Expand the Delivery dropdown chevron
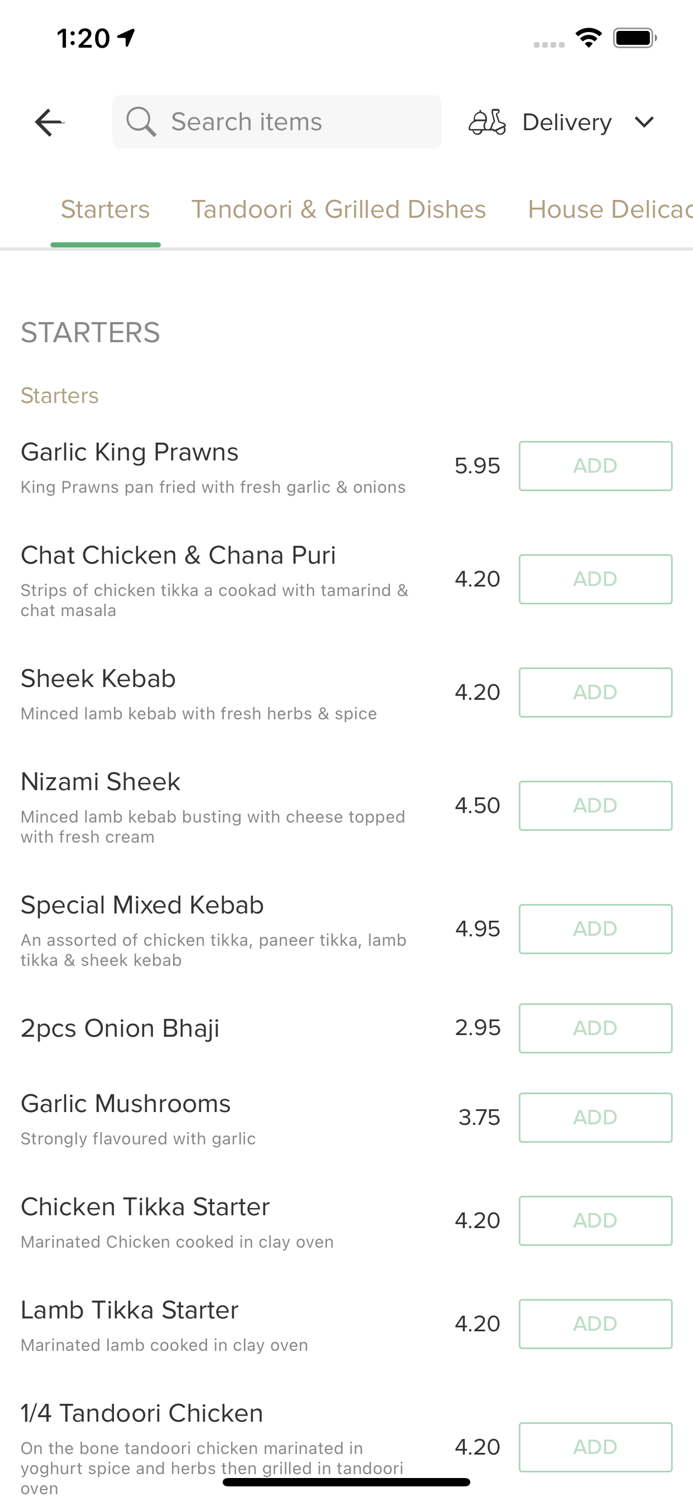This screenshot has width=693, height=1500. point(644,122)
